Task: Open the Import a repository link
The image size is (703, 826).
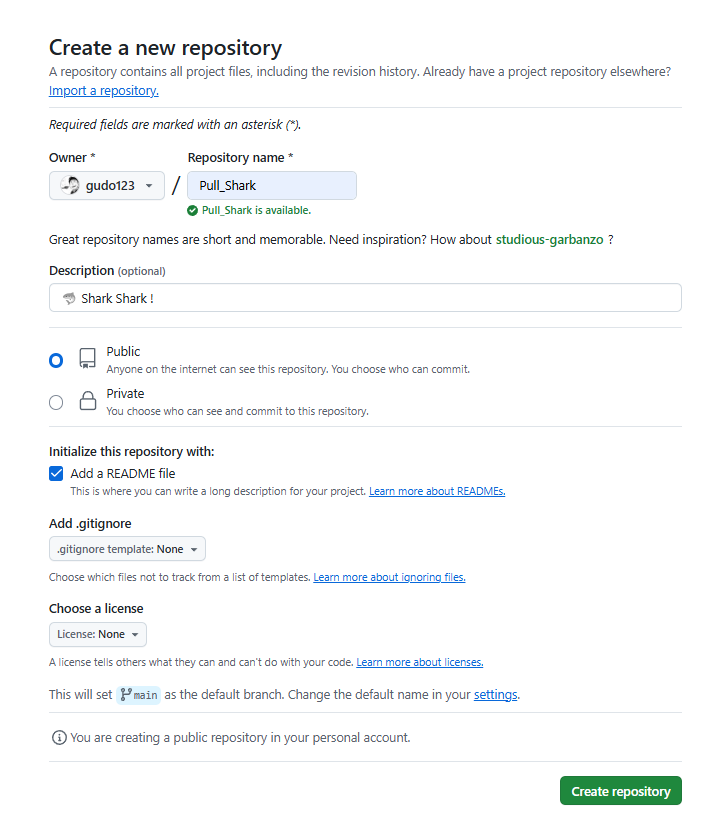Action: (x=104, y=91)
